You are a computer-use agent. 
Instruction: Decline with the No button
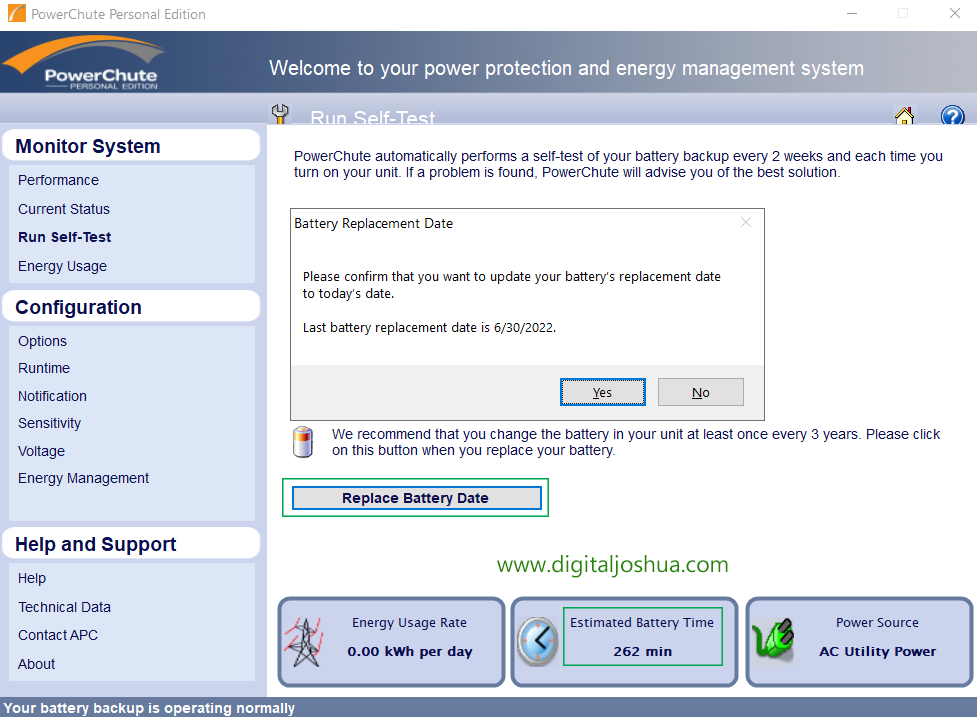[700, 392]
